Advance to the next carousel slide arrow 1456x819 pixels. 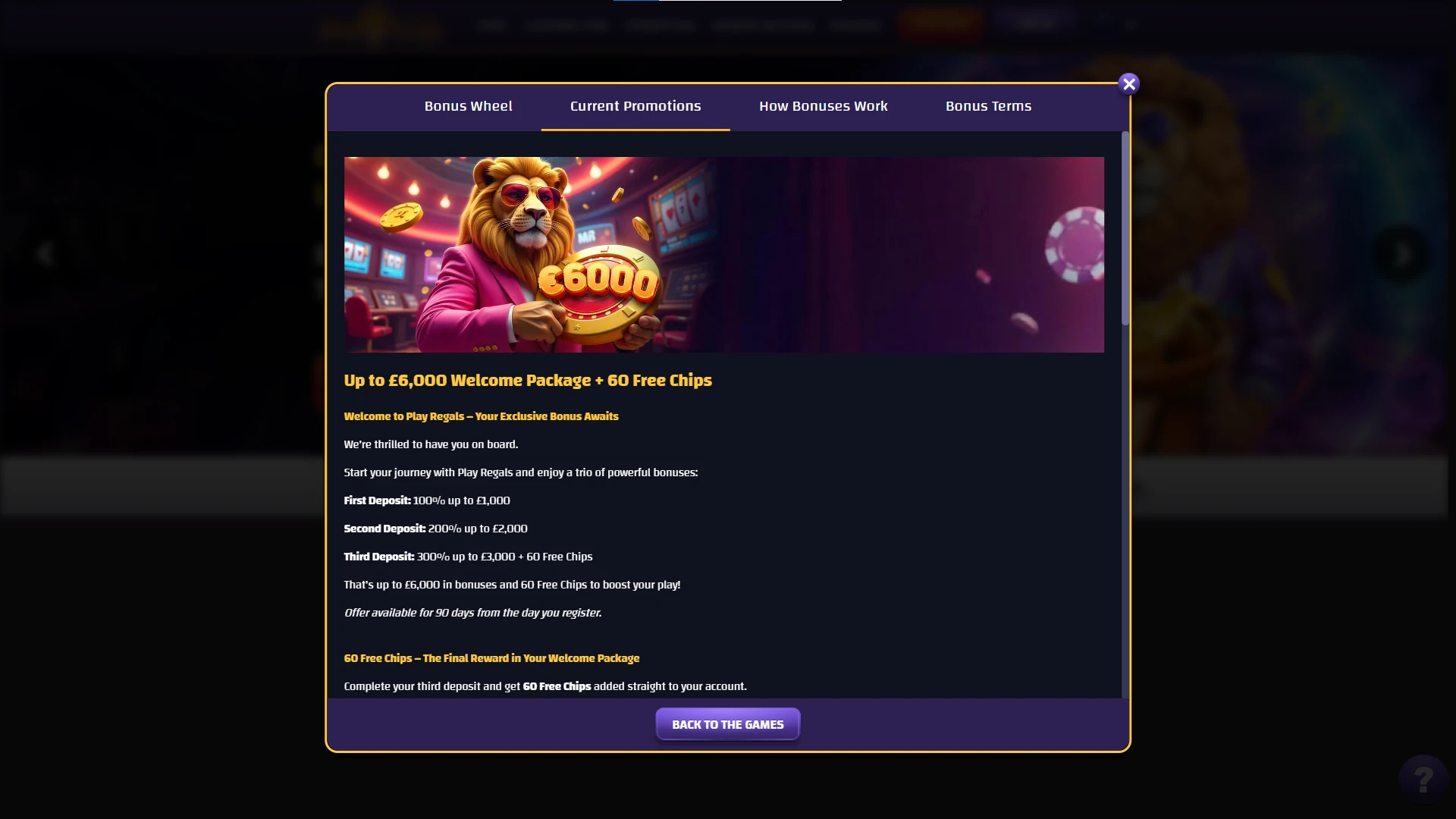point(1403,254)
